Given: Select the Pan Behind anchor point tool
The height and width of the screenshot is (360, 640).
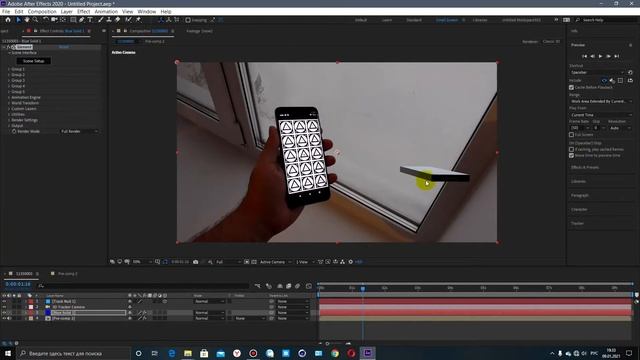Looking at the screenshot, I should click(63, 20).
